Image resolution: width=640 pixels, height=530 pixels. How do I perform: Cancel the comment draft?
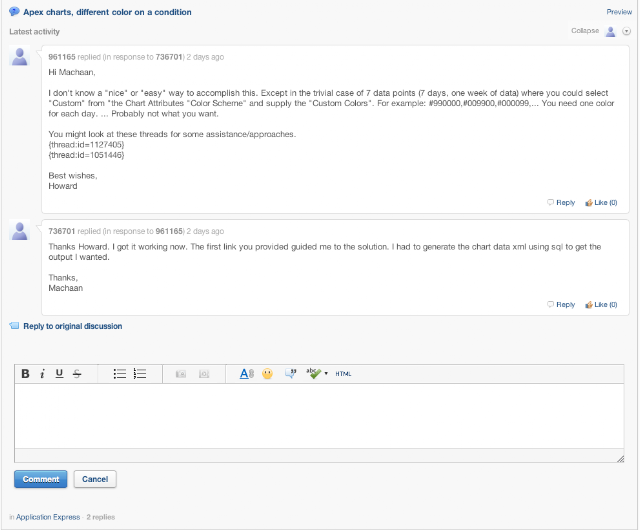(95, 479)
